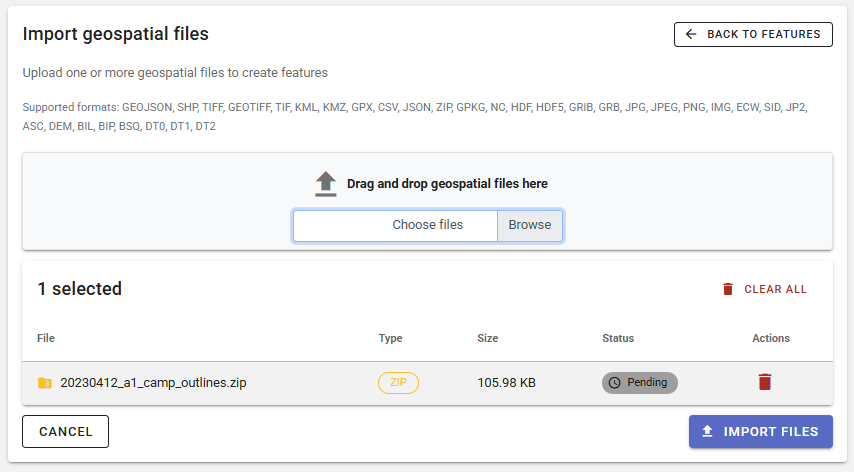Click the drag and drop files text
The height and width of the screenshot is (472, 854).
coord(447,184)
